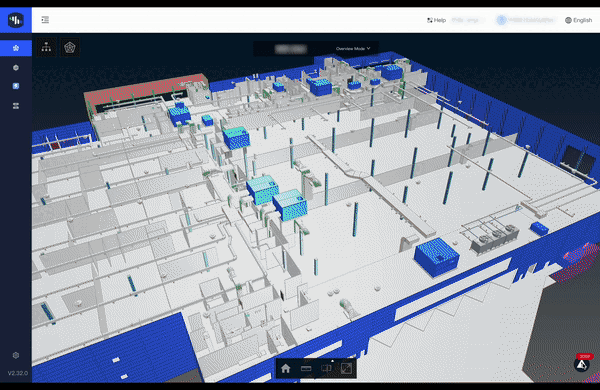Screen dimensions: 600x390
Task: Reset view with the home icon
Action: tap(285, 369)
